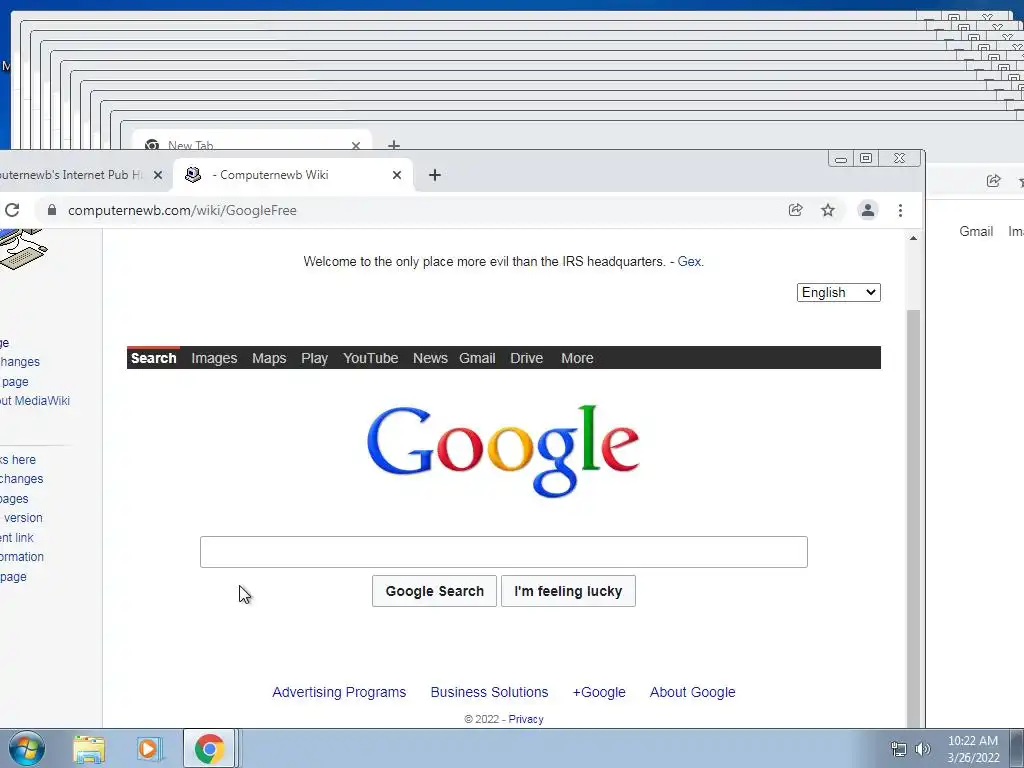Click the page scrollbar up arrow

coord(913,238)
